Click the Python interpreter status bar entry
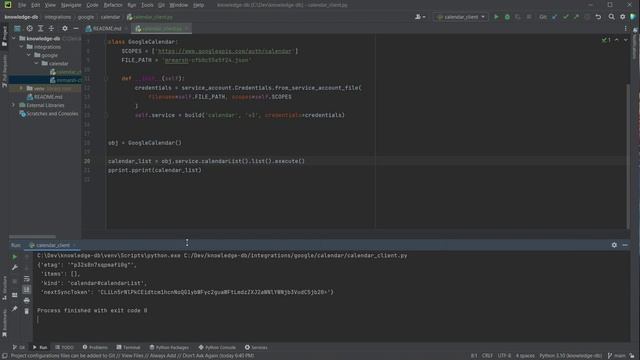The width and height of the screenshot is (640, 360). tap(571, 356)
